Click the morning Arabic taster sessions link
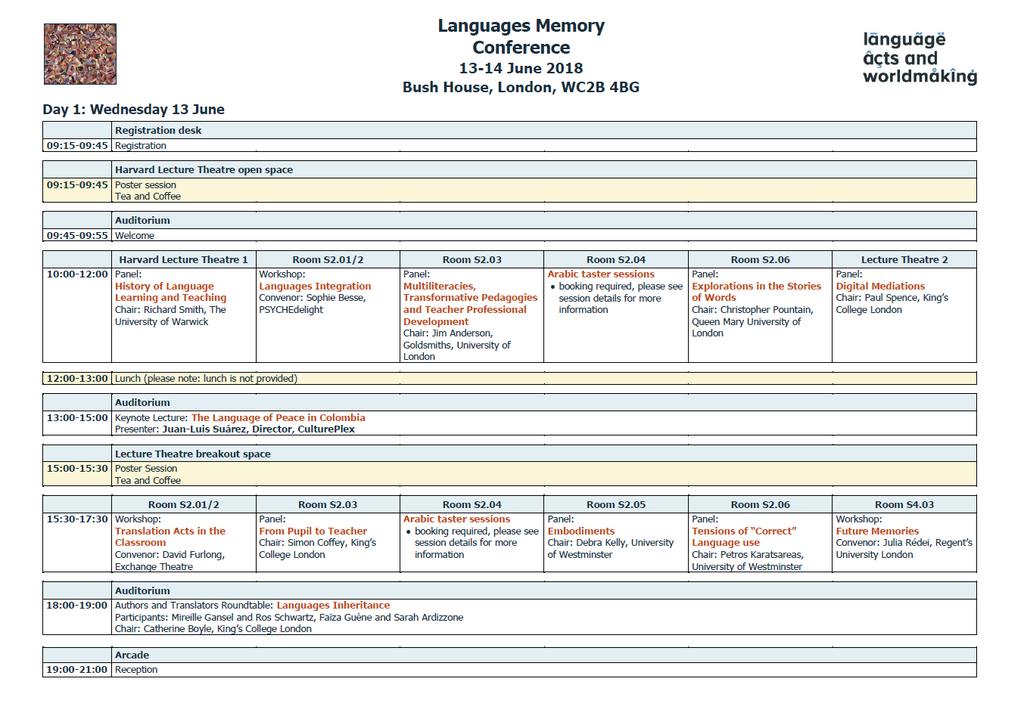The width and height of the screenshot is (1024, 722). pos(601,274)
